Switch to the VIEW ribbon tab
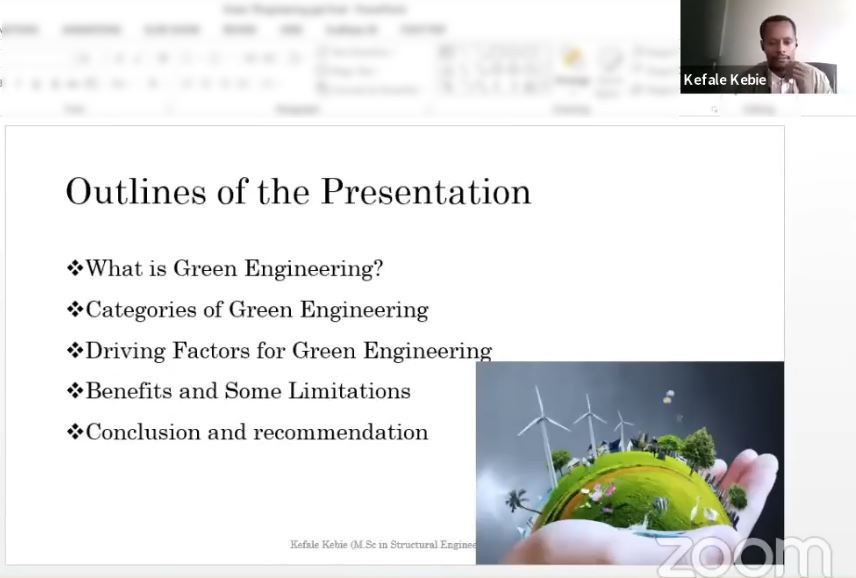Viewport: 856px width, 578px height. [x=292, y=29]
